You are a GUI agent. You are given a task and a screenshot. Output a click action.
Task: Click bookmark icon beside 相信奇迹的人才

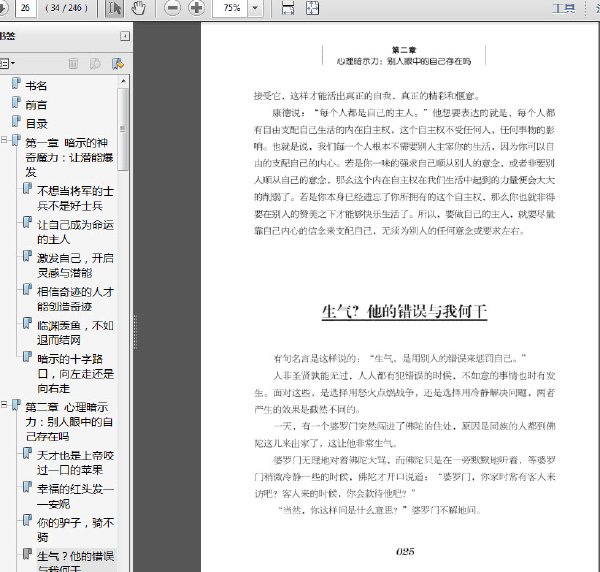(28, 289)
